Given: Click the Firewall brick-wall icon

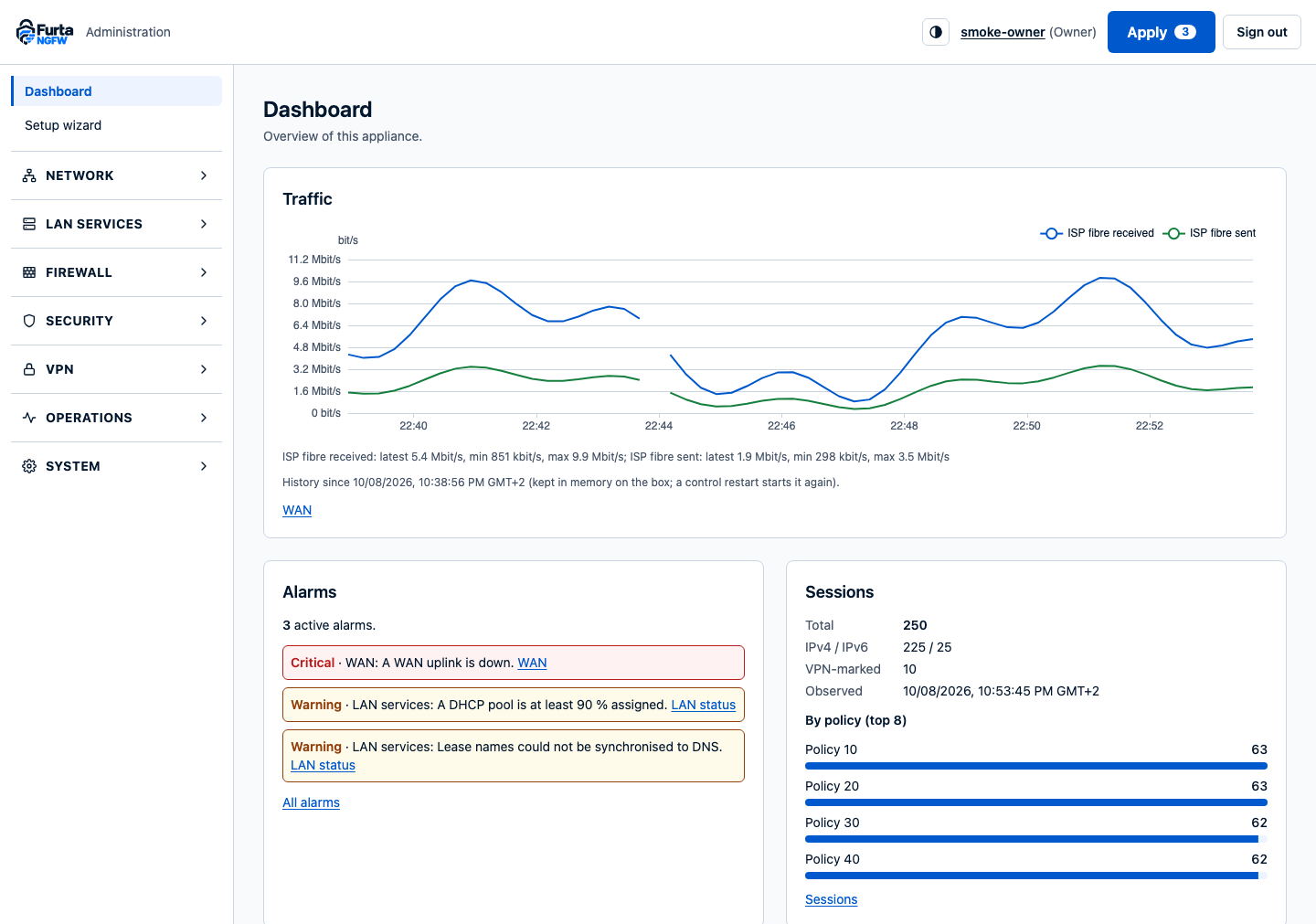Looking at the screenshot, I should tap(29, 272).
